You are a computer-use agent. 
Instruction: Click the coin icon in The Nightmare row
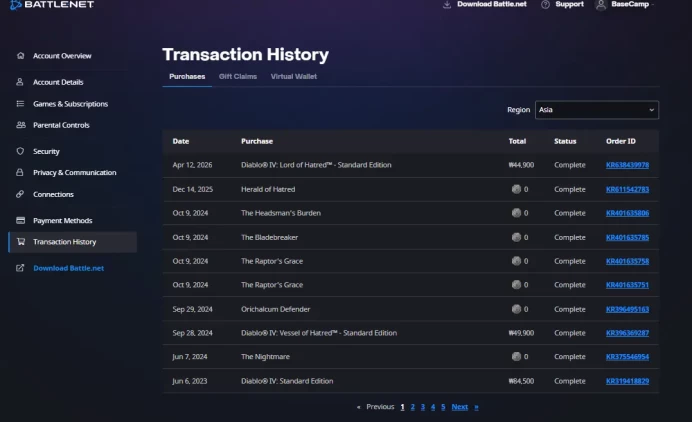pyautogui.click(x=516, y=356)
